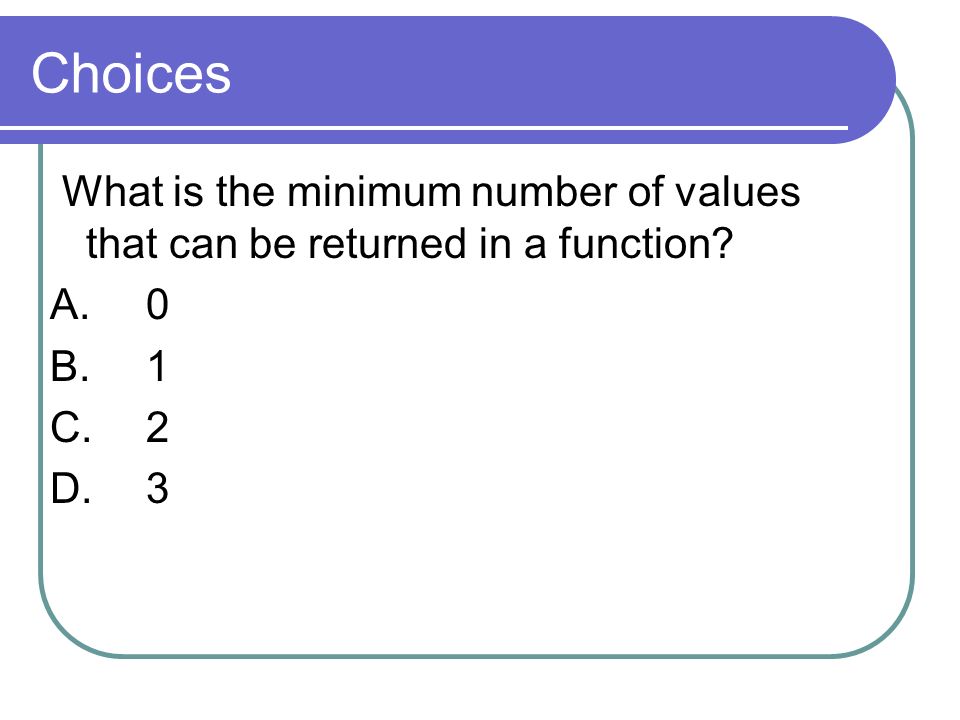Click the words that can in second line

point(161,243)
